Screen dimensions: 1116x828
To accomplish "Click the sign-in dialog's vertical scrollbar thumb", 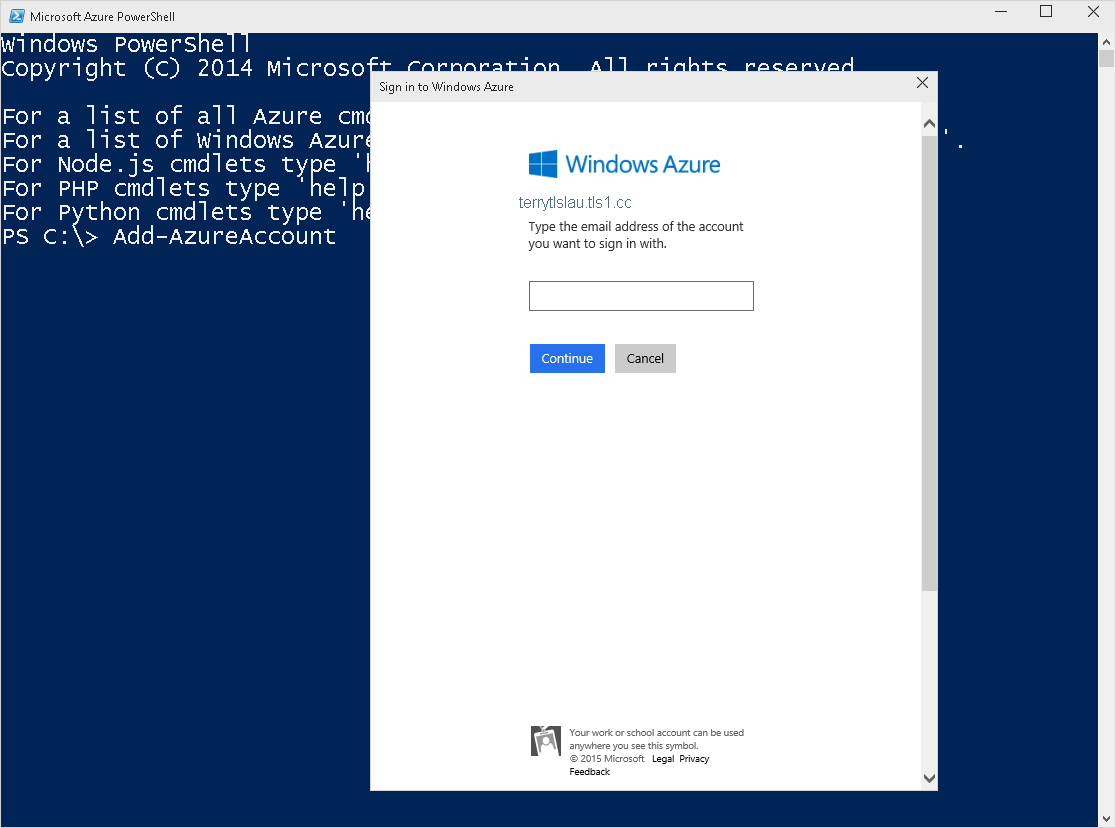I will [x=929, y=363].
